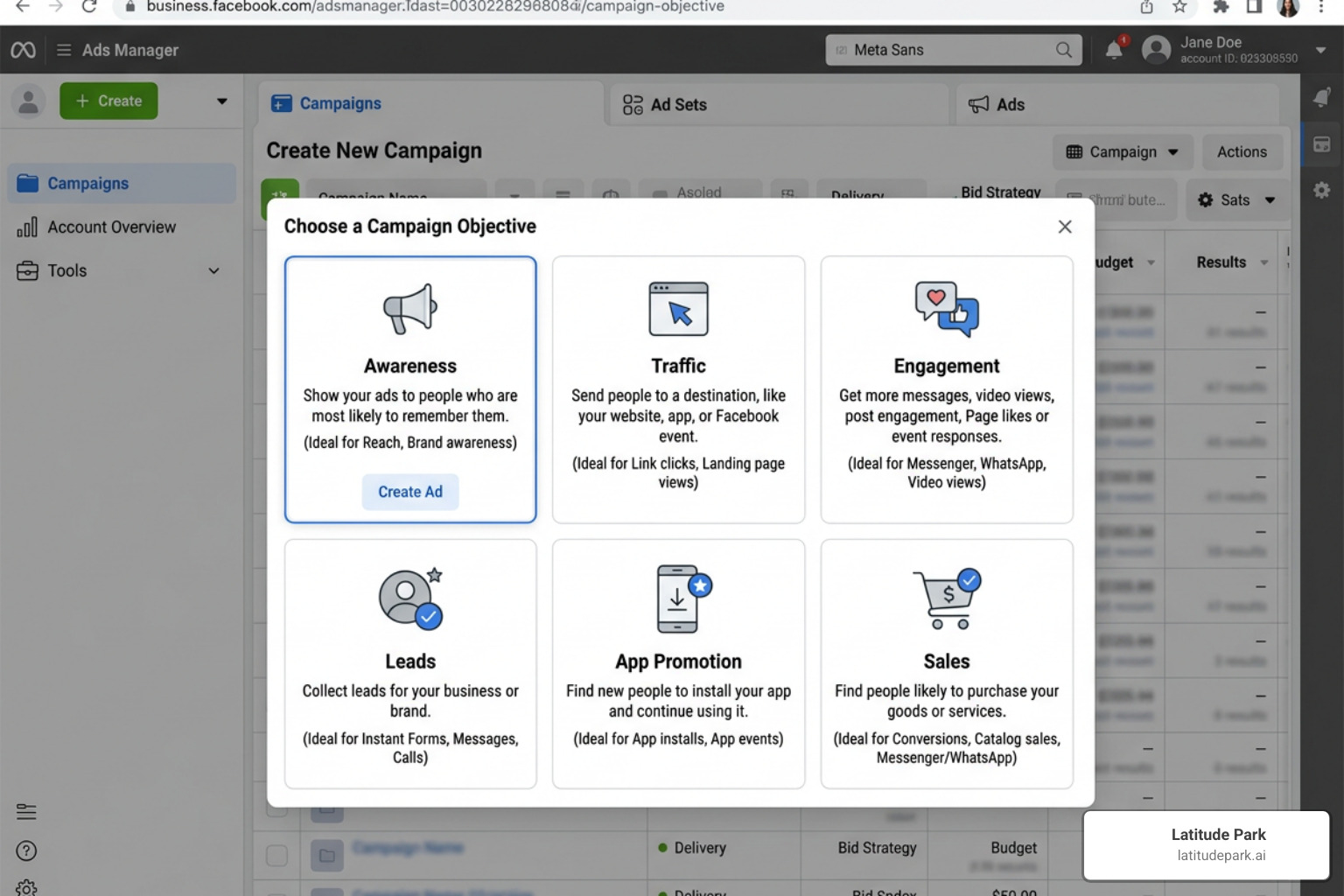Image resolution: width=1344 pixels, height=896 pixels.
Task: Select the App Promotion phone icon
Action: [x=683, y=598]
